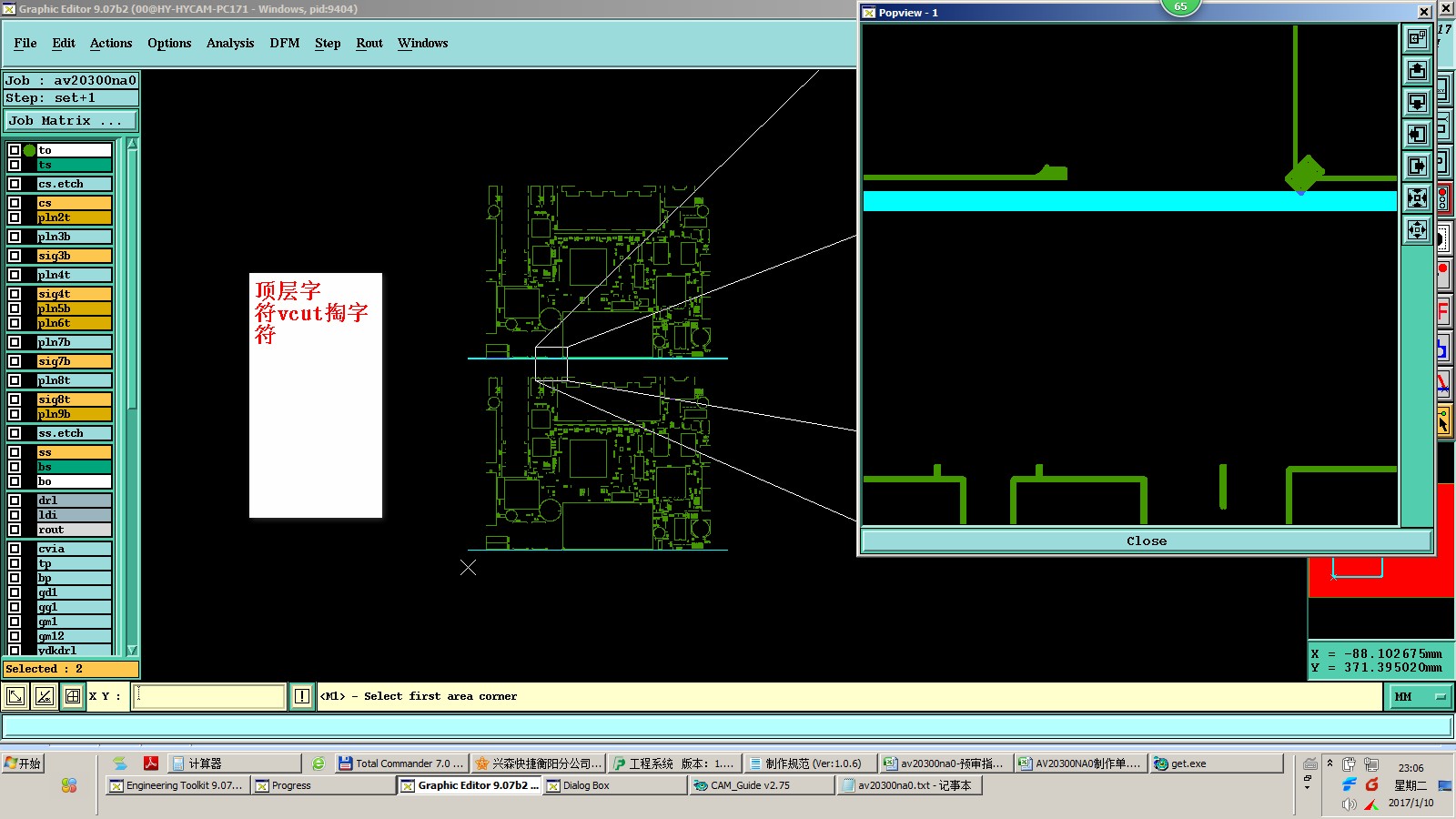The height and width of the screenshot is (819, 1456).
Task: Open the Adobe Reader icon in taskbar
Action: click(151, 763)
